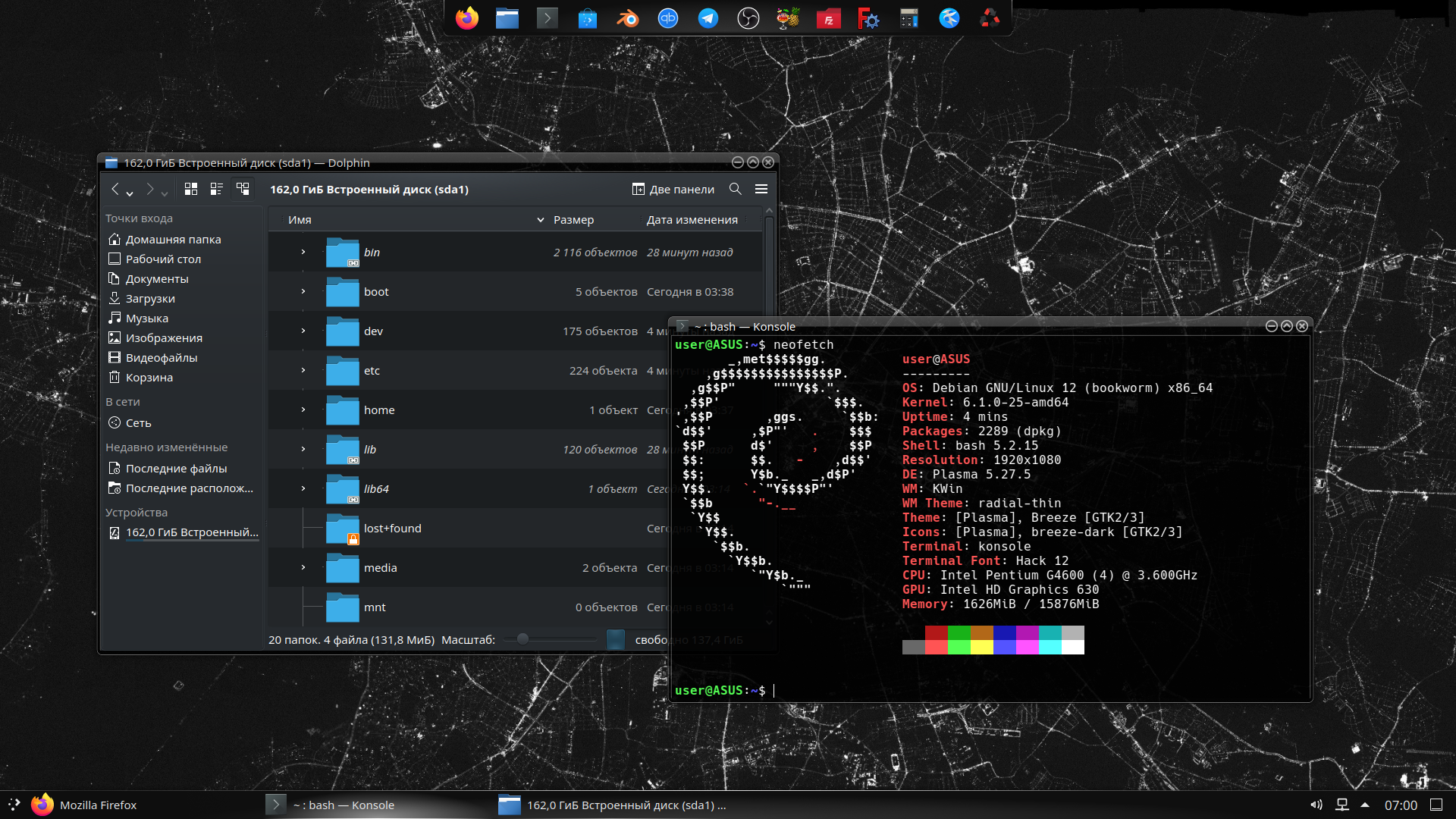Viewport: 1456px width, 819px height.
Task: Expand the bin folder tree
Action: coord(303,252)
